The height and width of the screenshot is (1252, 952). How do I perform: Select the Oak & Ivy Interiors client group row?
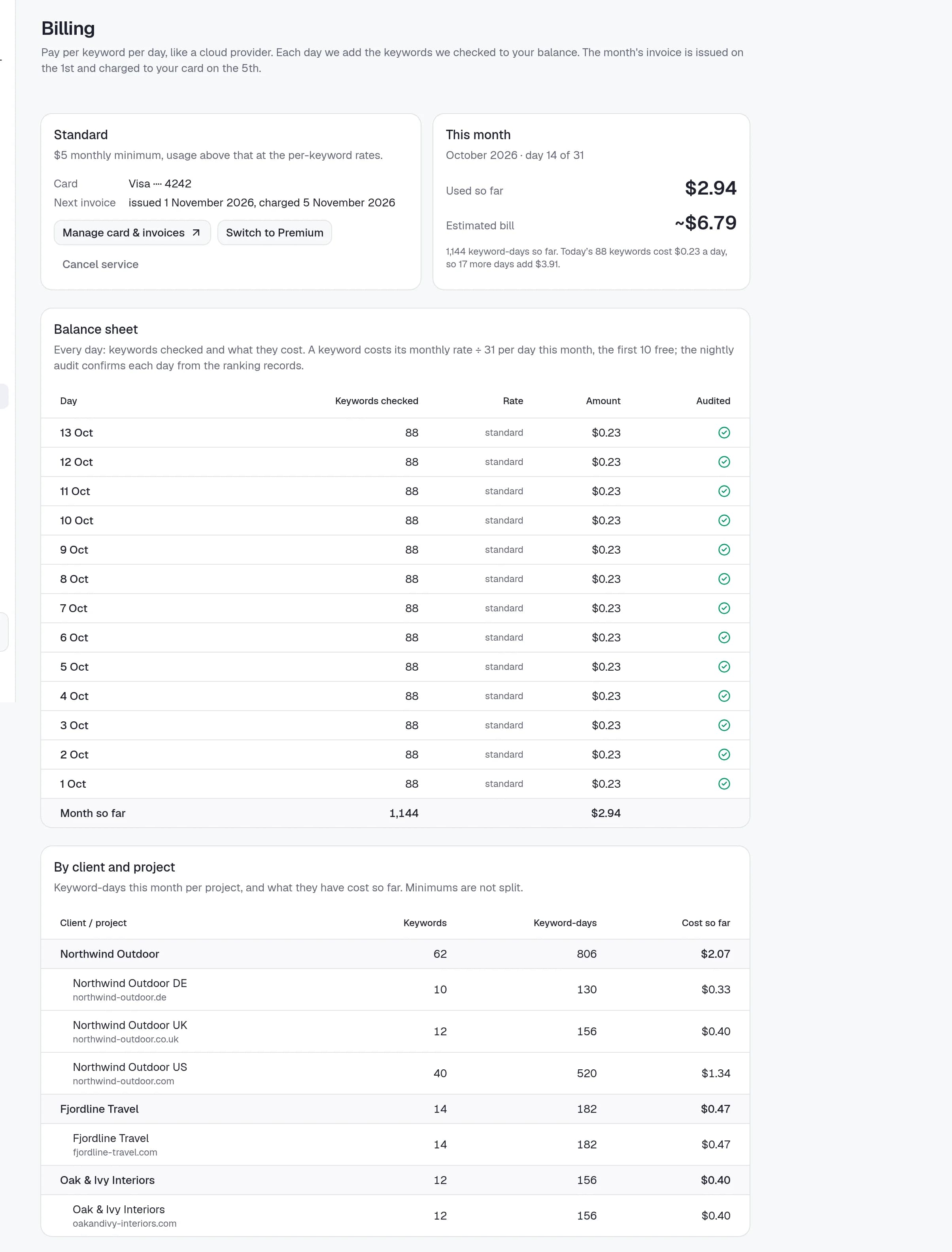point(395,1180)
